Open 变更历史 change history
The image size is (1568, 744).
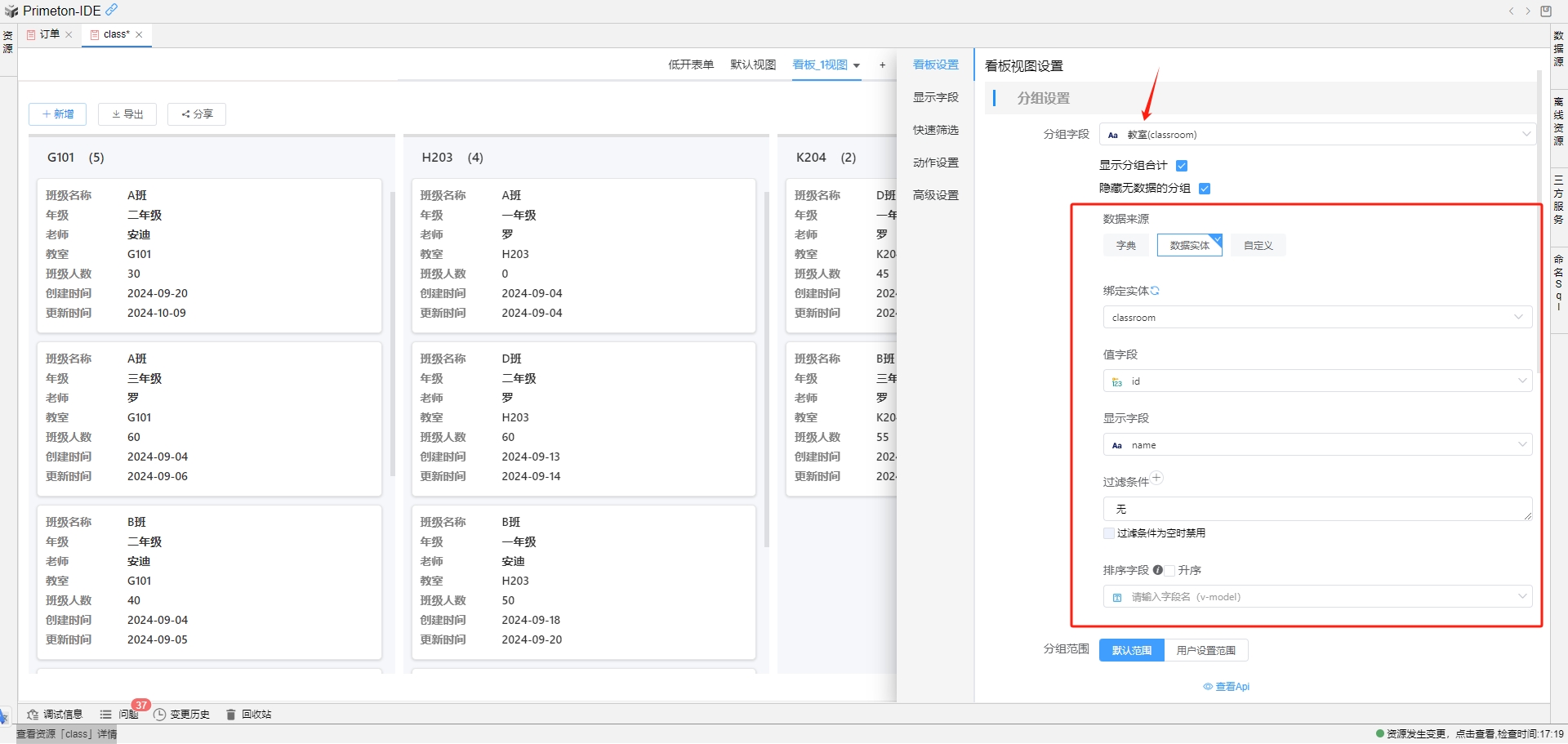tap(181, 715)
